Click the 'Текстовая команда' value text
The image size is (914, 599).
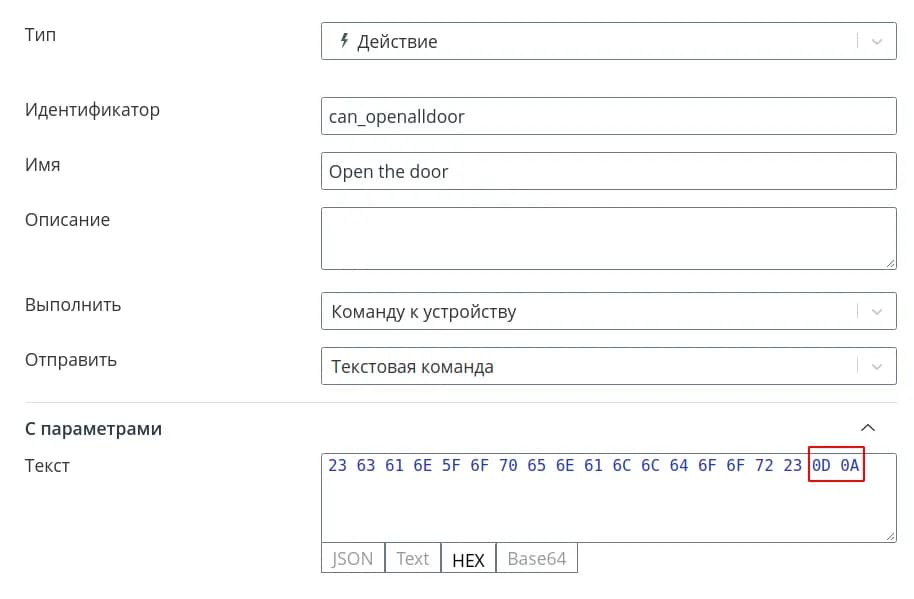[412, 367]
